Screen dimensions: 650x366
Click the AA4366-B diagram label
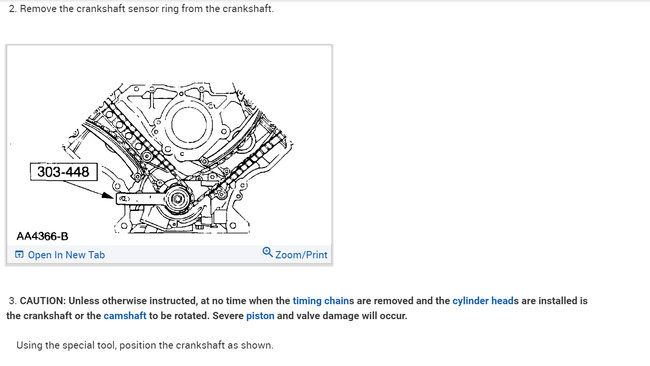[42, 236]
